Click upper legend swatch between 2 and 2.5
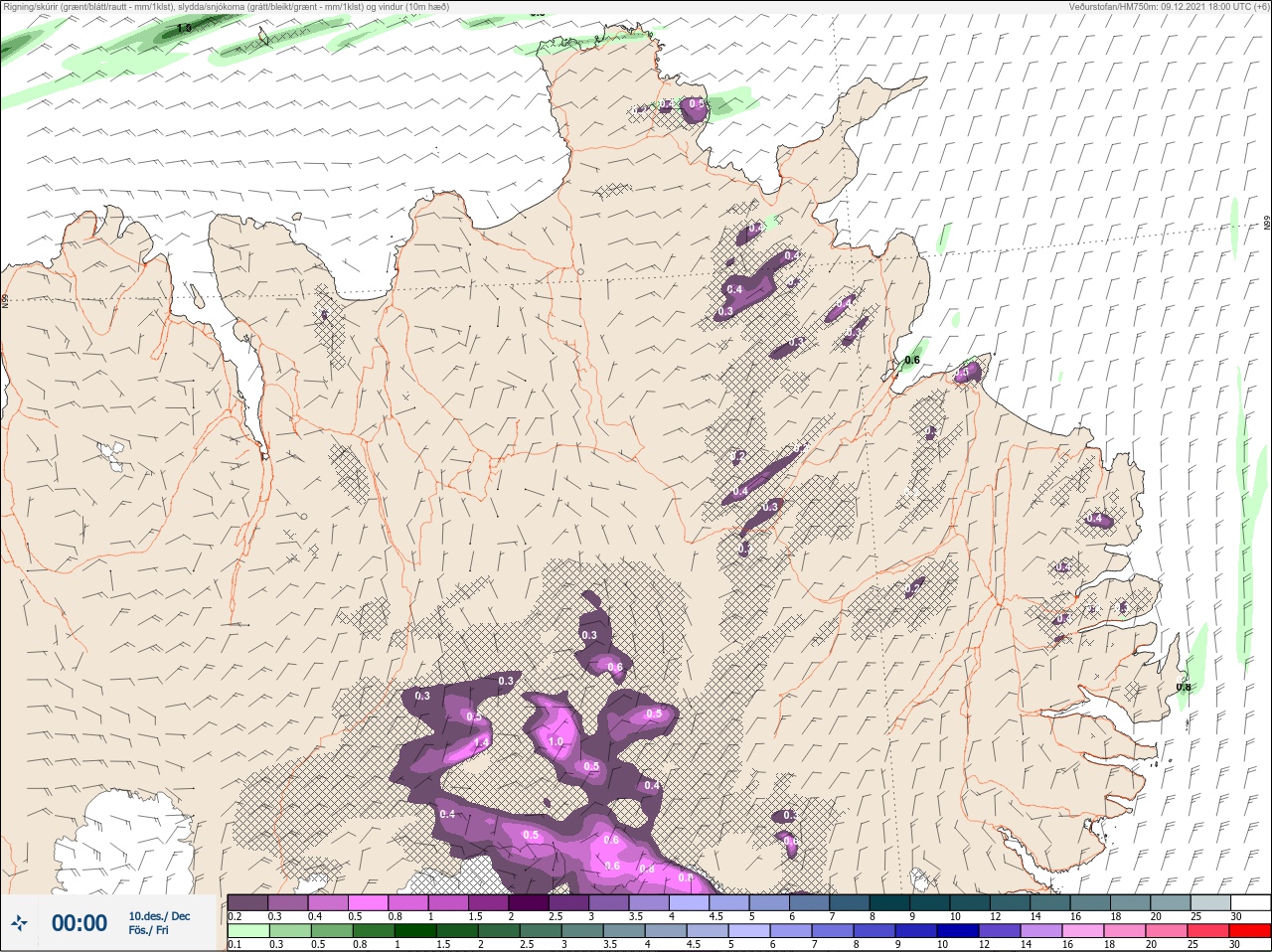The image size is (1272, 952). tap(530, 902)
